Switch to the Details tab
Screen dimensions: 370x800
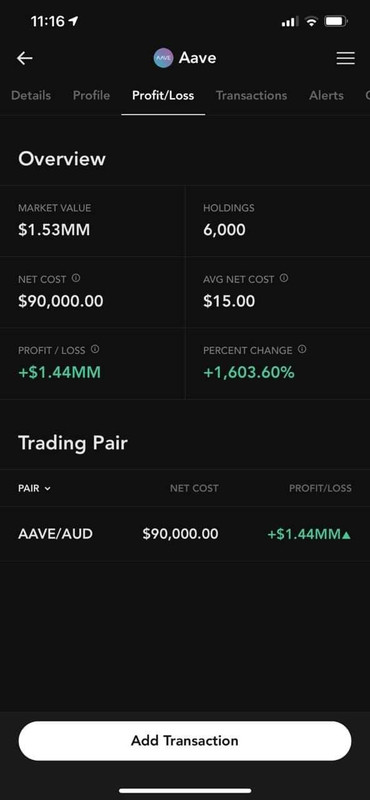(x=31, y=95)
